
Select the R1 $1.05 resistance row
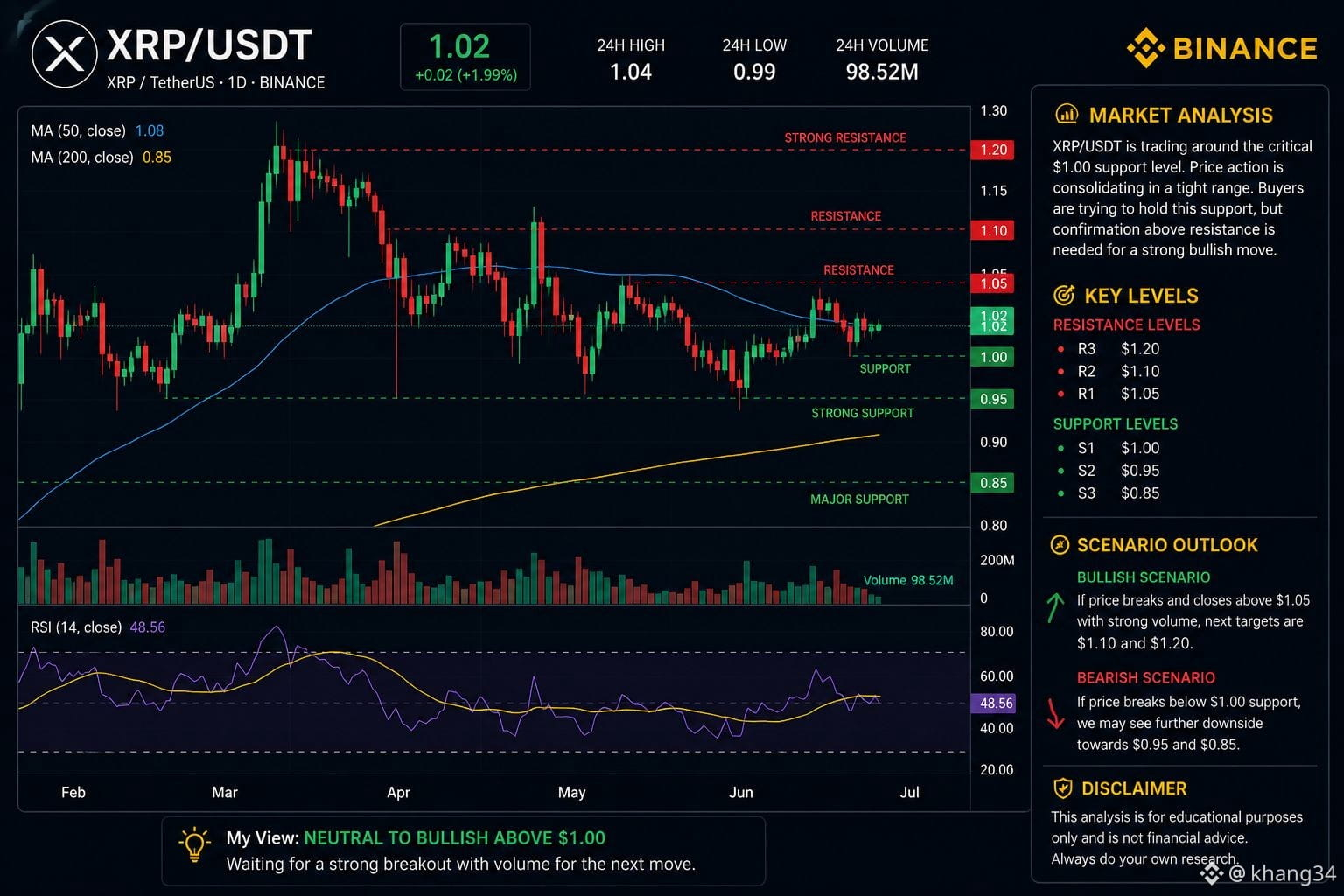1109,394
